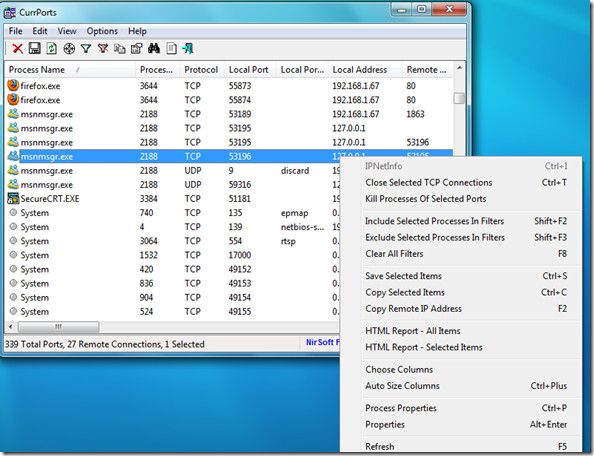Click the properties toolbar icon
Viewport: 594px width, 456px height.
coord(137,48)
